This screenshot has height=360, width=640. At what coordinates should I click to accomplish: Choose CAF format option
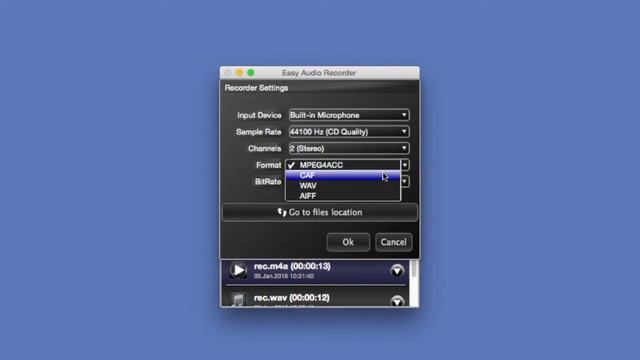[343, 176]
